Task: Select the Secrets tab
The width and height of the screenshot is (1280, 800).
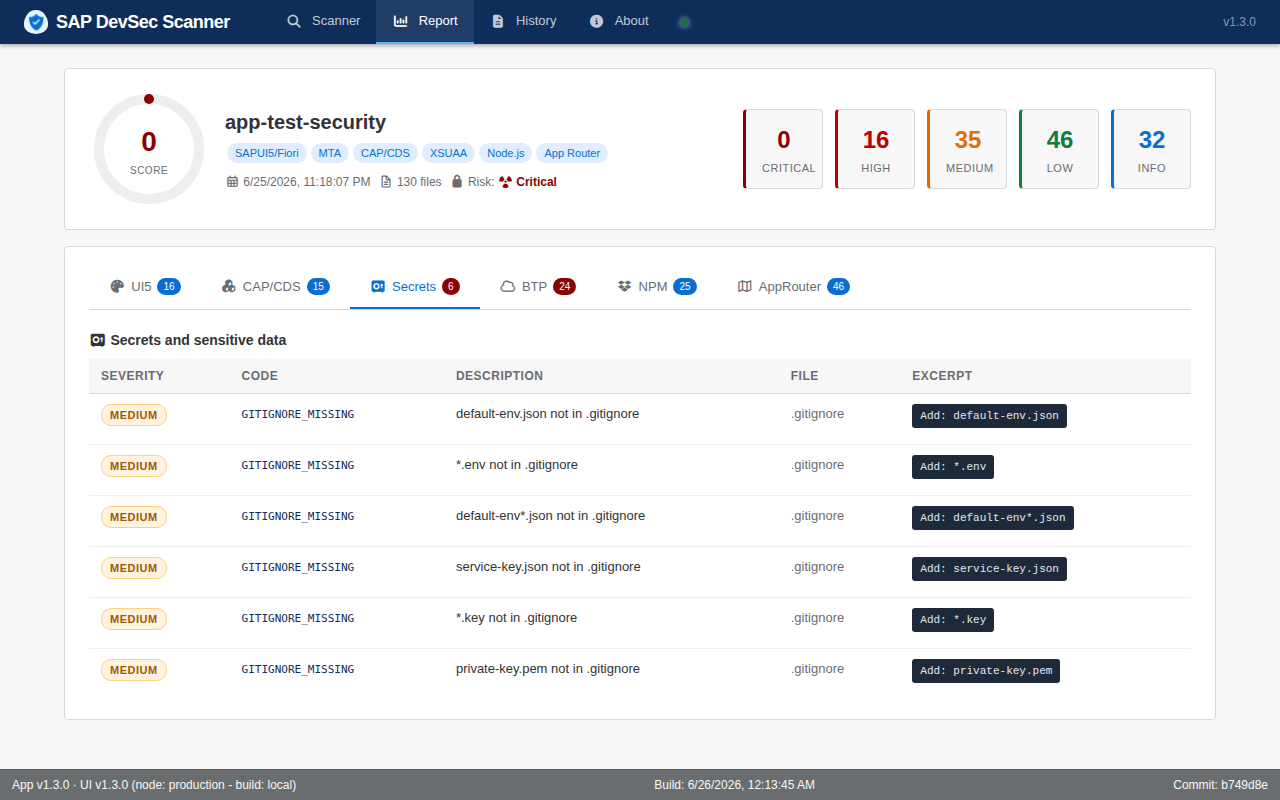Action: pos(415,287)
